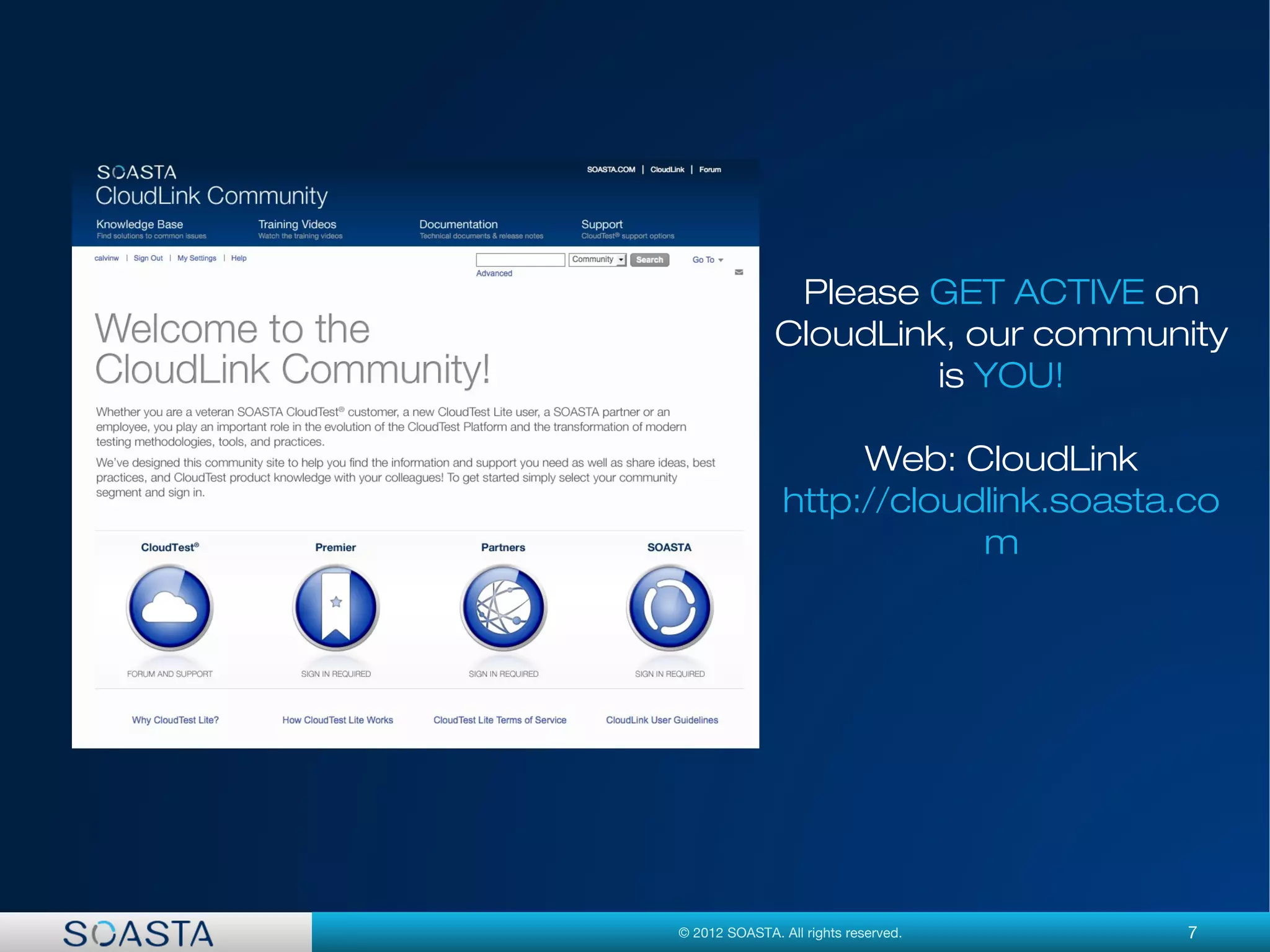The width and height of the screenshot is (1270, 952).
Task: Click SIGN IN REQUIRED under Premier
Action: (x=335, y=674)
